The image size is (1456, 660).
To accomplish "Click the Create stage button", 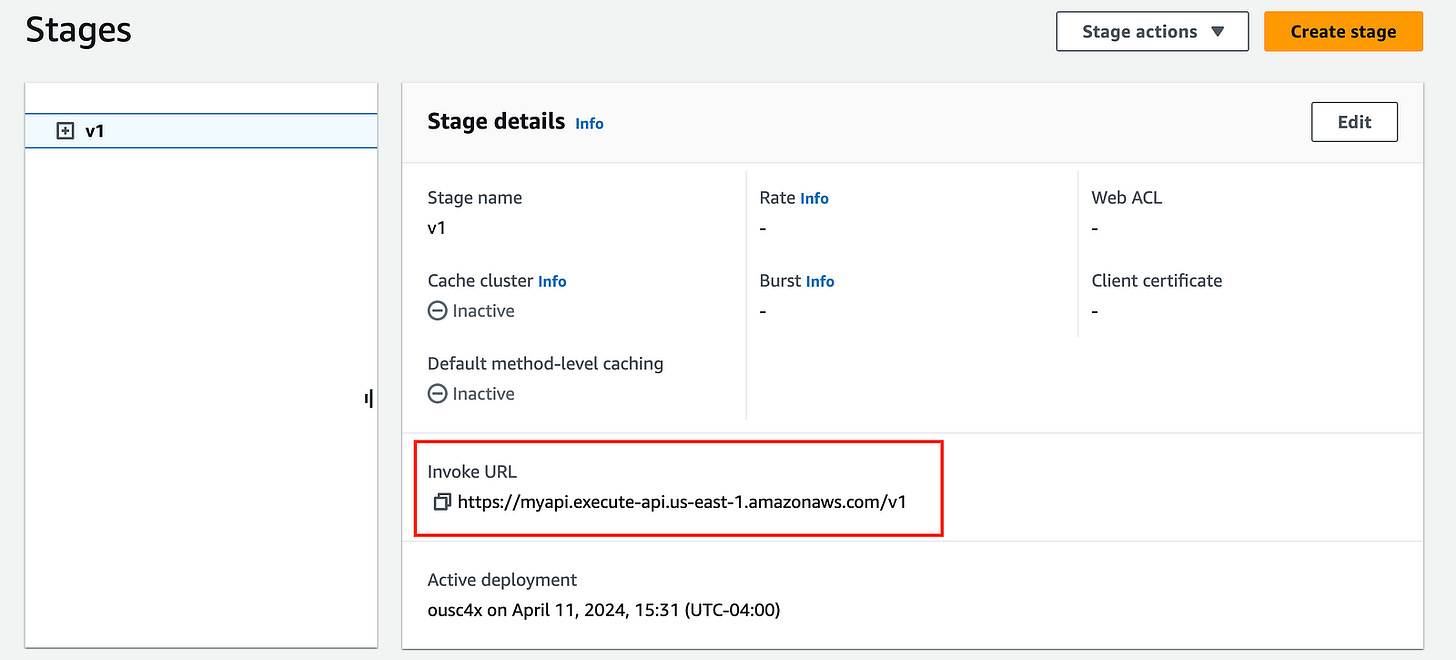I will [1343, 31].
